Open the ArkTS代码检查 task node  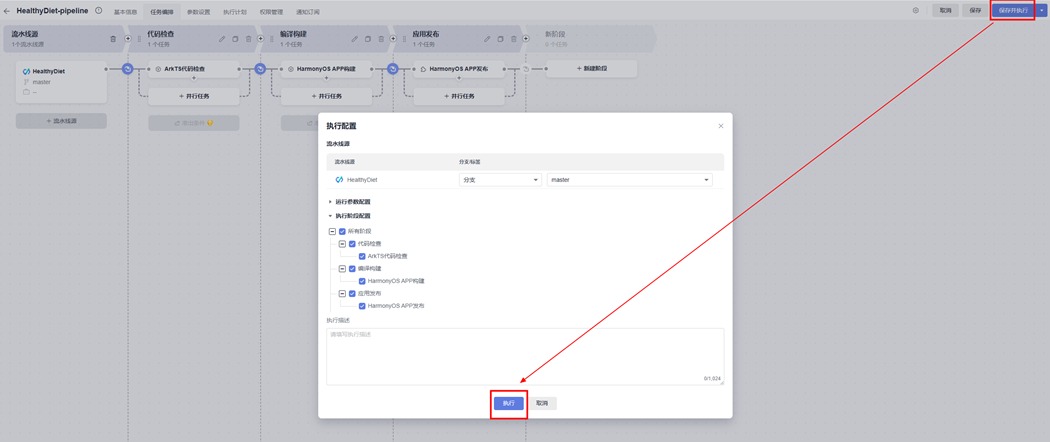194,68
